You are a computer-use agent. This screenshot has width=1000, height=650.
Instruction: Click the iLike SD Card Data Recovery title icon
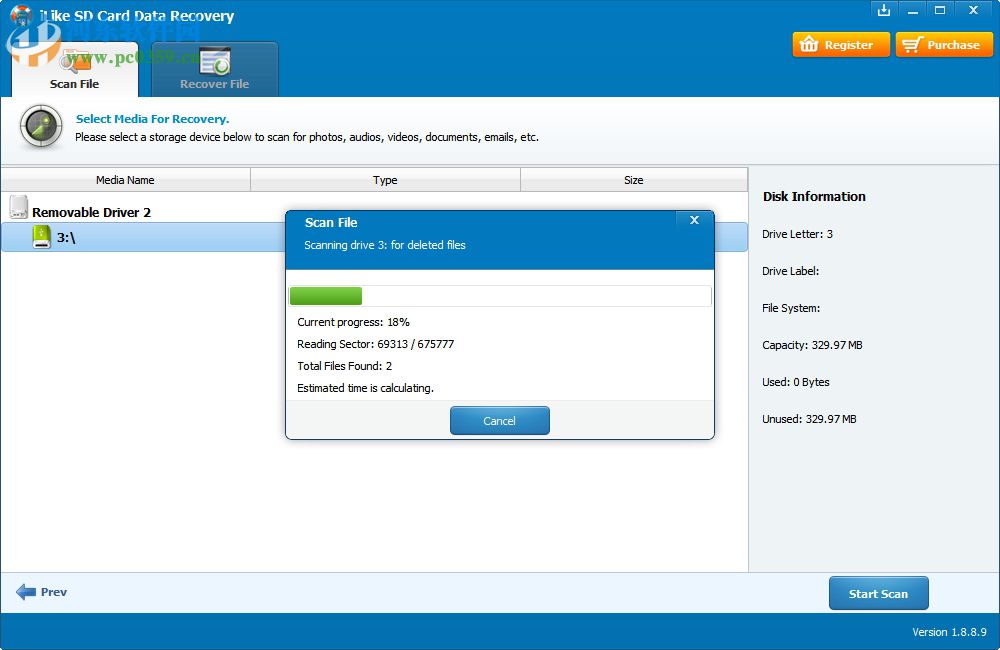coord(22,15)
